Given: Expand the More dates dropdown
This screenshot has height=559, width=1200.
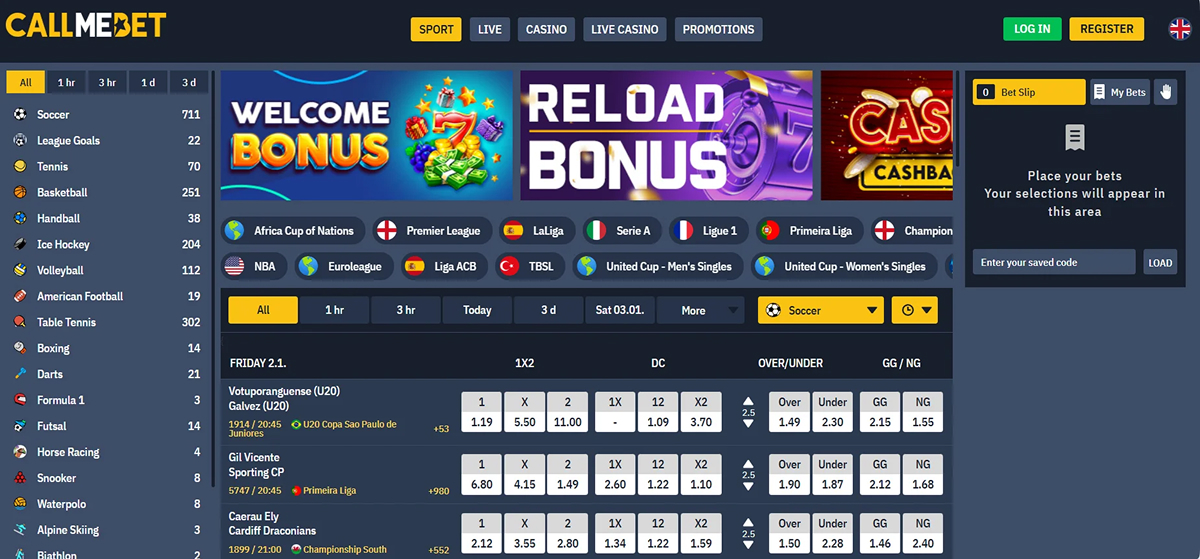Looking at the screenshot, I should pos(700,310).
